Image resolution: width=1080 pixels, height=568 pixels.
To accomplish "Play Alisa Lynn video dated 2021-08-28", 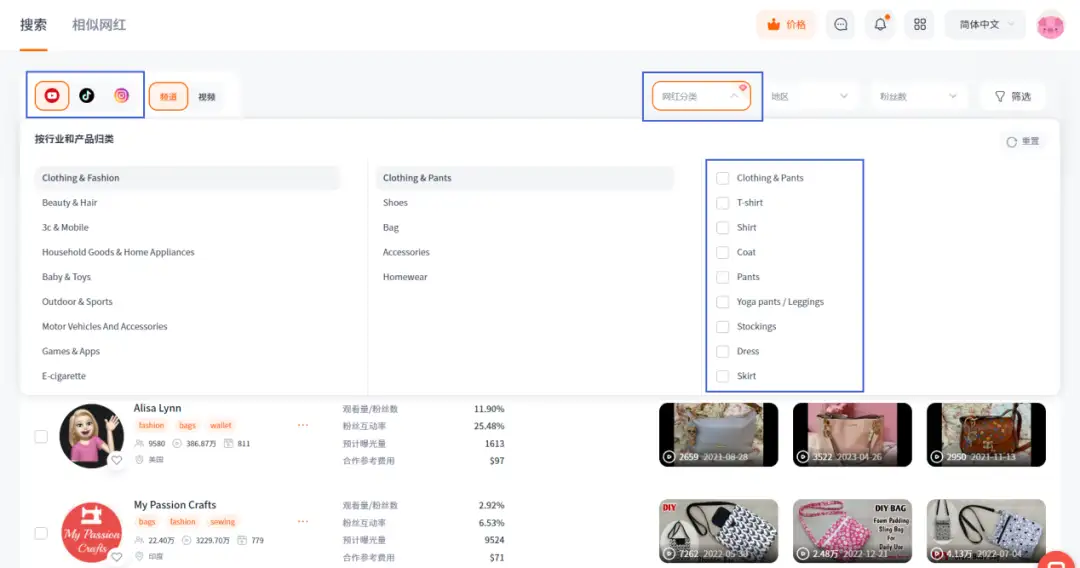I will (718, 435).
